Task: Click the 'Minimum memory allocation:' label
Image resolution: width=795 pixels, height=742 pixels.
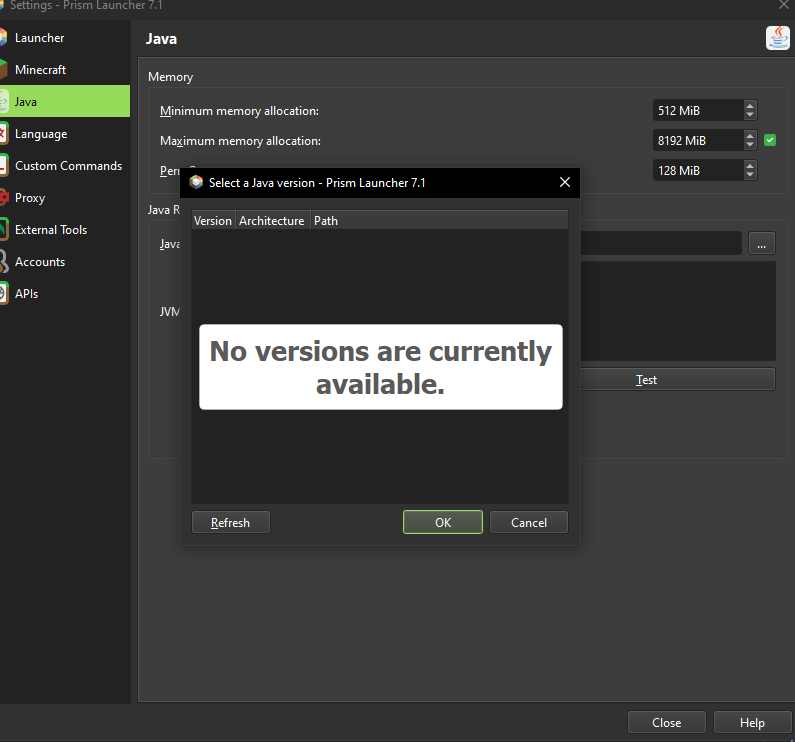Action: (x=239, y=111)
